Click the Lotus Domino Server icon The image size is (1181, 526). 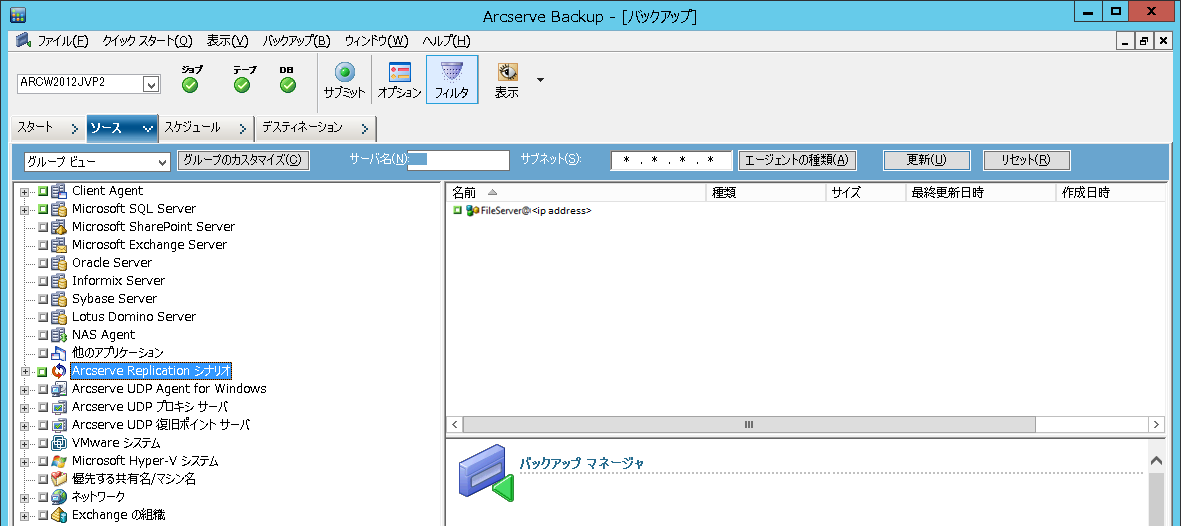coord(59,317)
